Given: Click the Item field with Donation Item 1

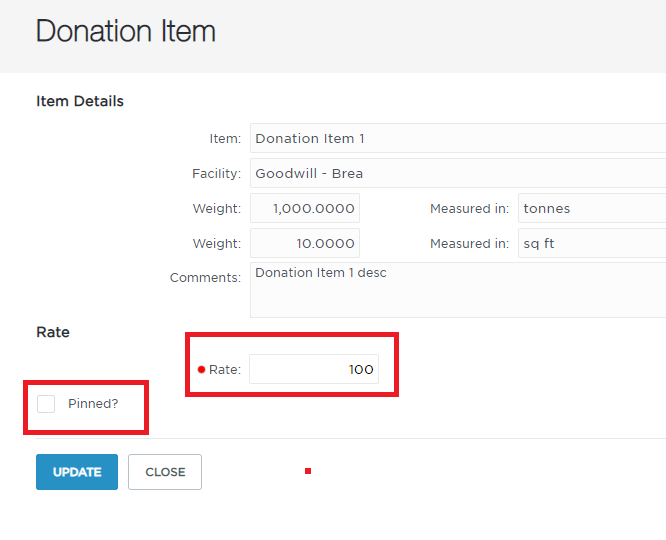Looking at the screenshot, I should [x=458, y=138].
